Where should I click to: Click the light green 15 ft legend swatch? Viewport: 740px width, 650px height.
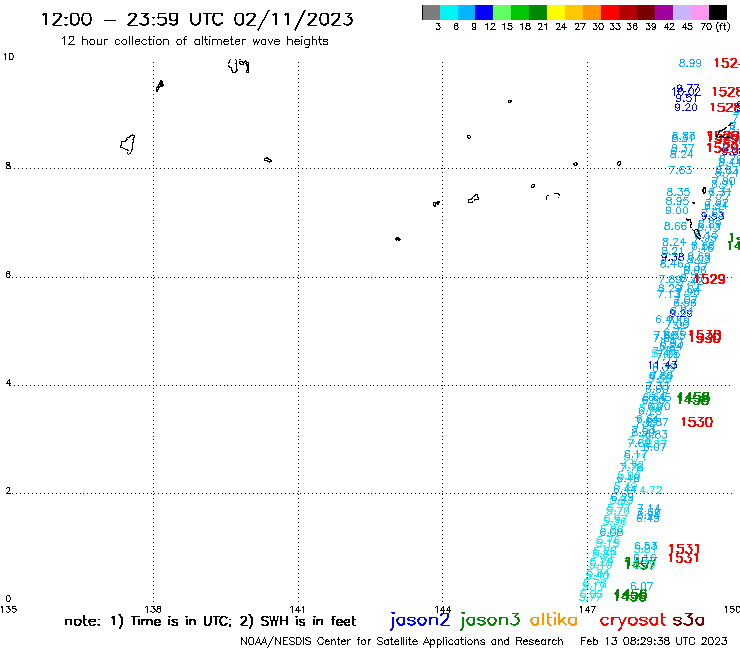(502, 12)
